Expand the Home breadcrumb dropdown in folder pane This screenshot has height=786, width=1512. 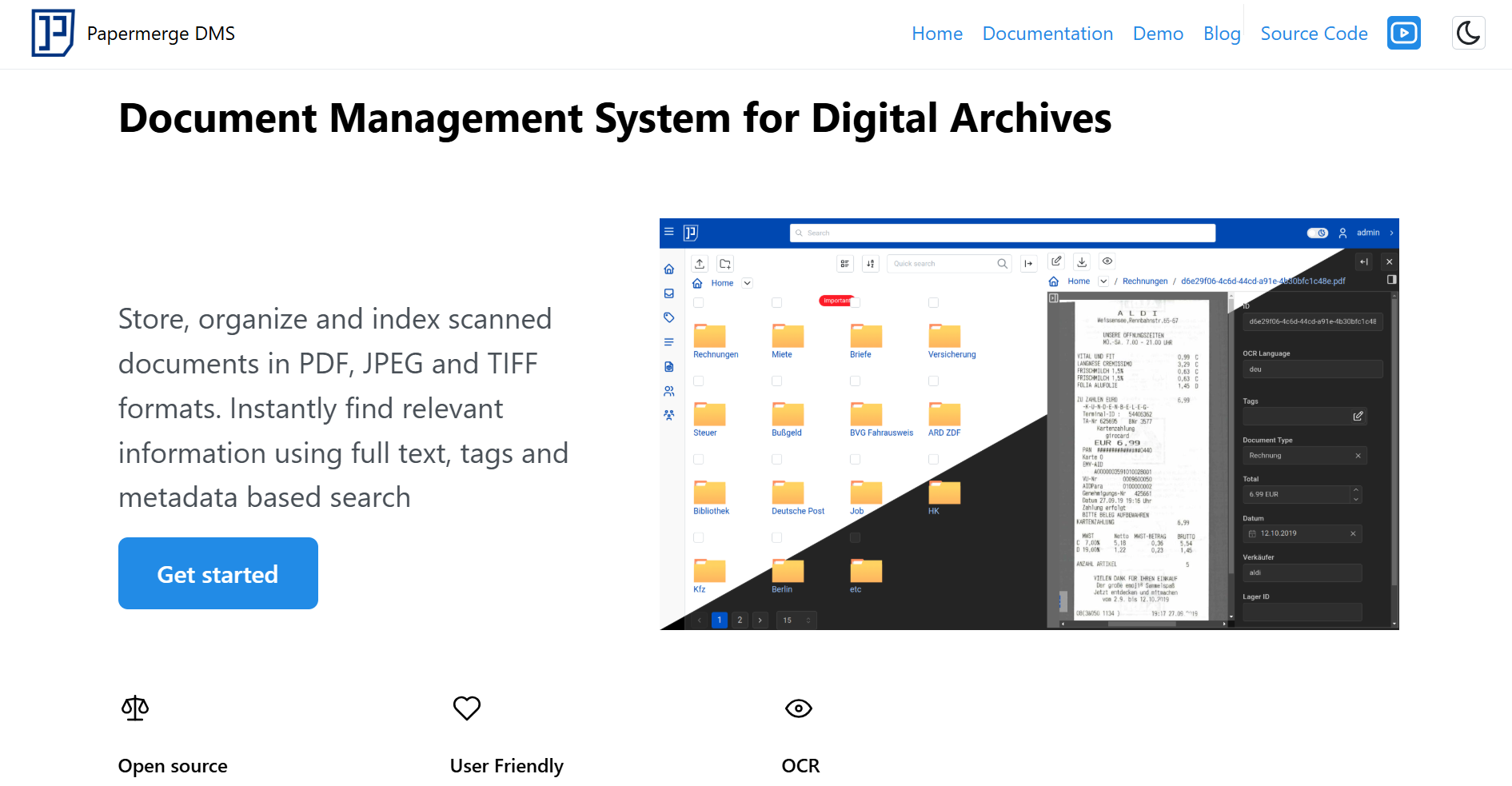748,283
